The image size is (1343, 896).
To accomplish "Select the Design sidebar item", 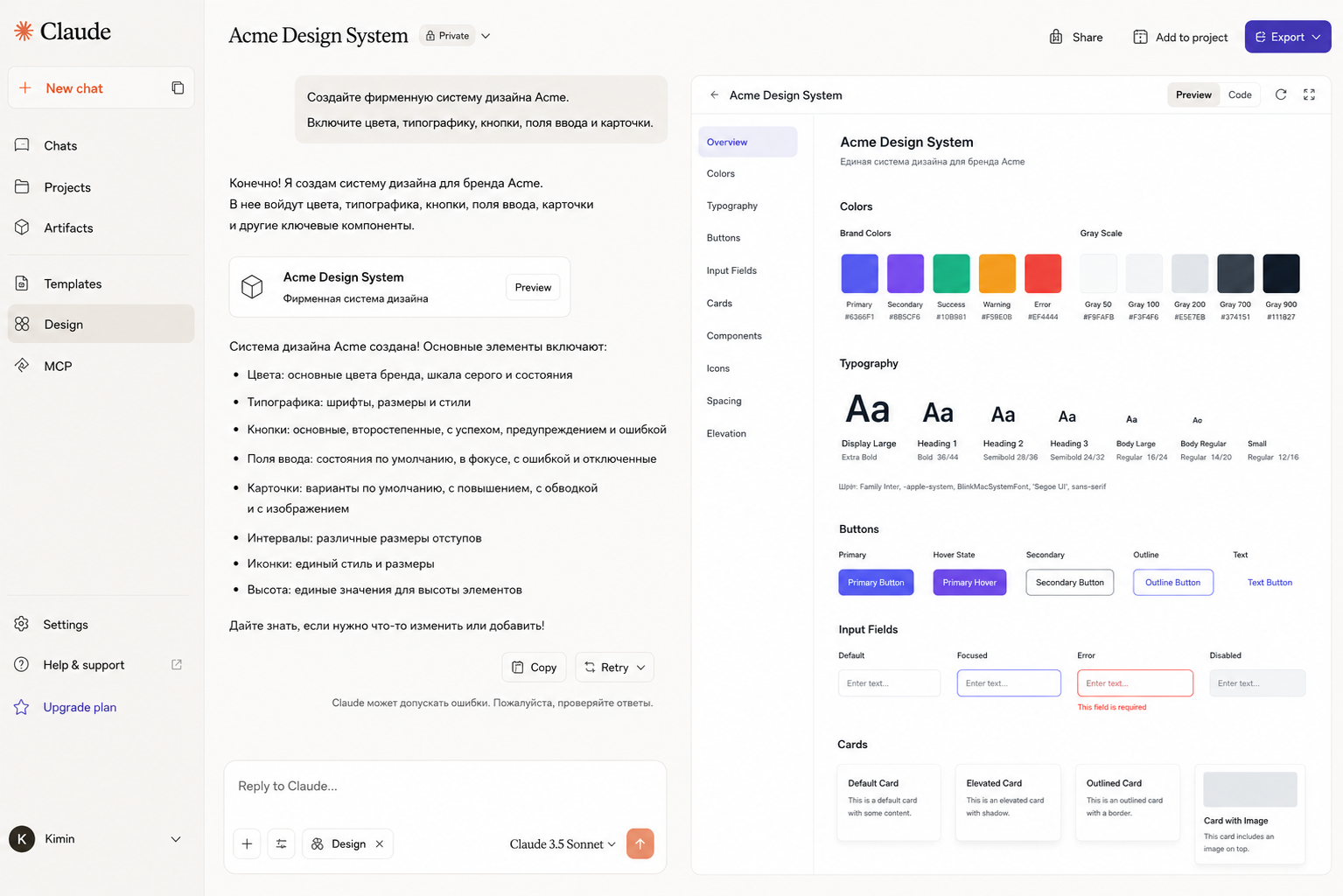I will click(101, 324).
